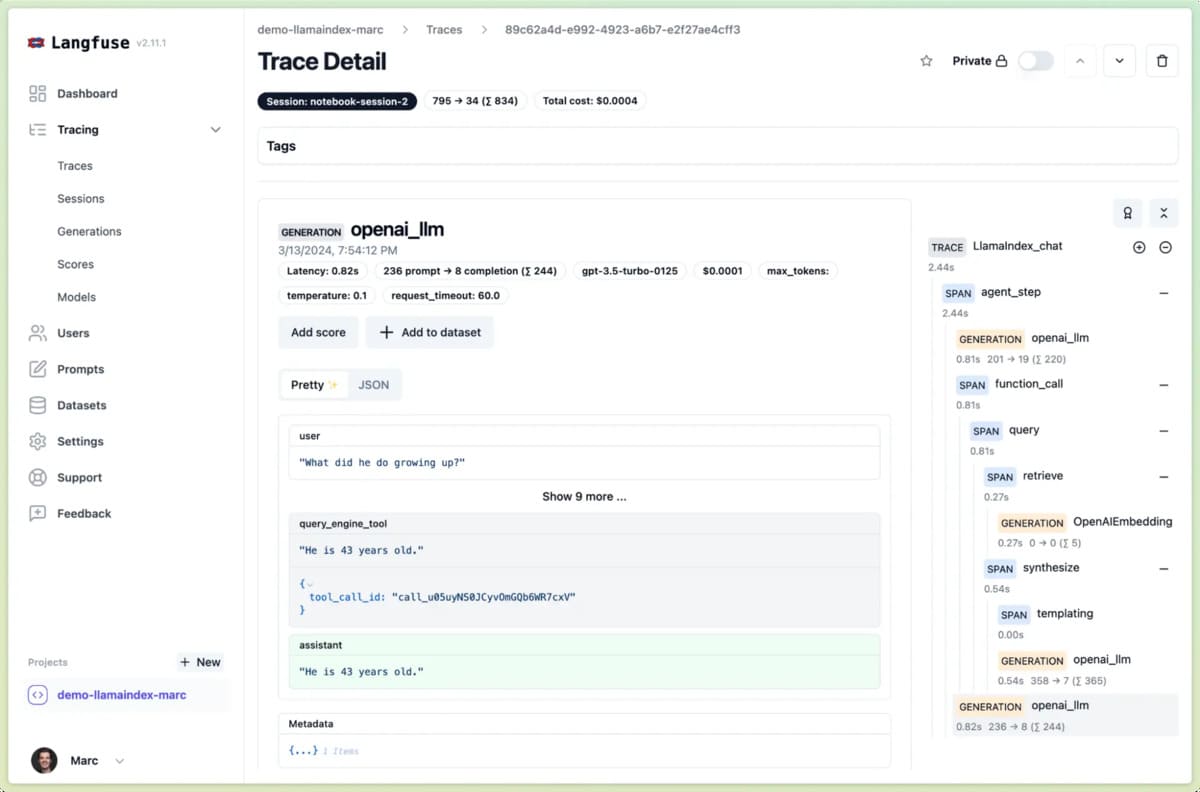Click Show 9 more messages

(x=584, y=496)
